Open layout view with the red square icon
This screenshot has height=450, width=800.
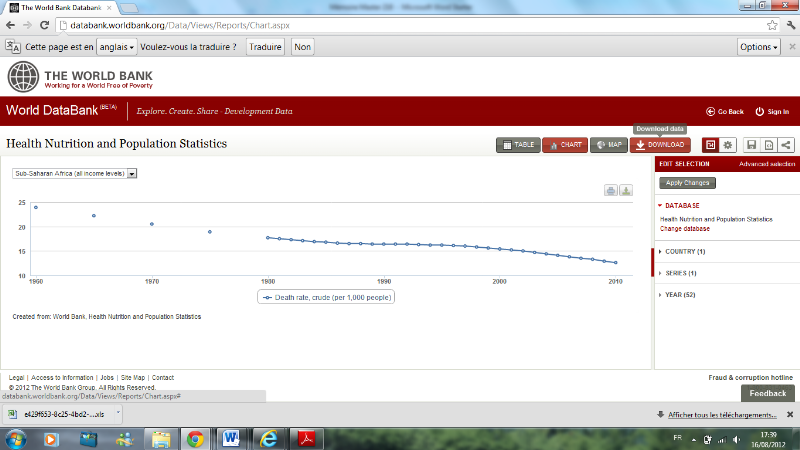click(710, 145)
